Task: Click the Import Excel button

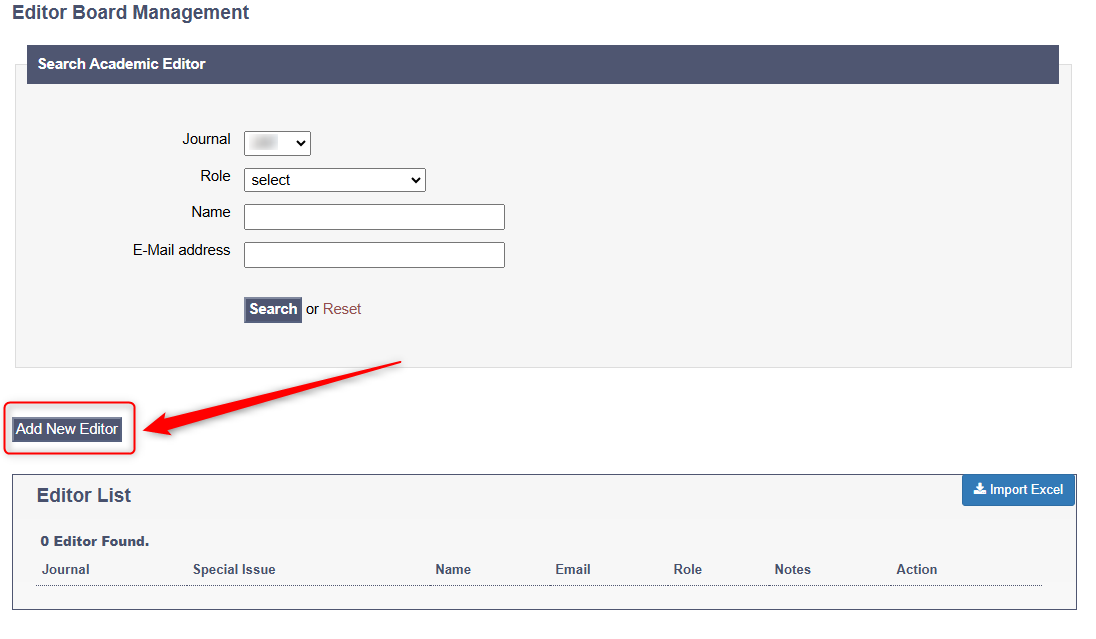Action: pos(1018,490)
